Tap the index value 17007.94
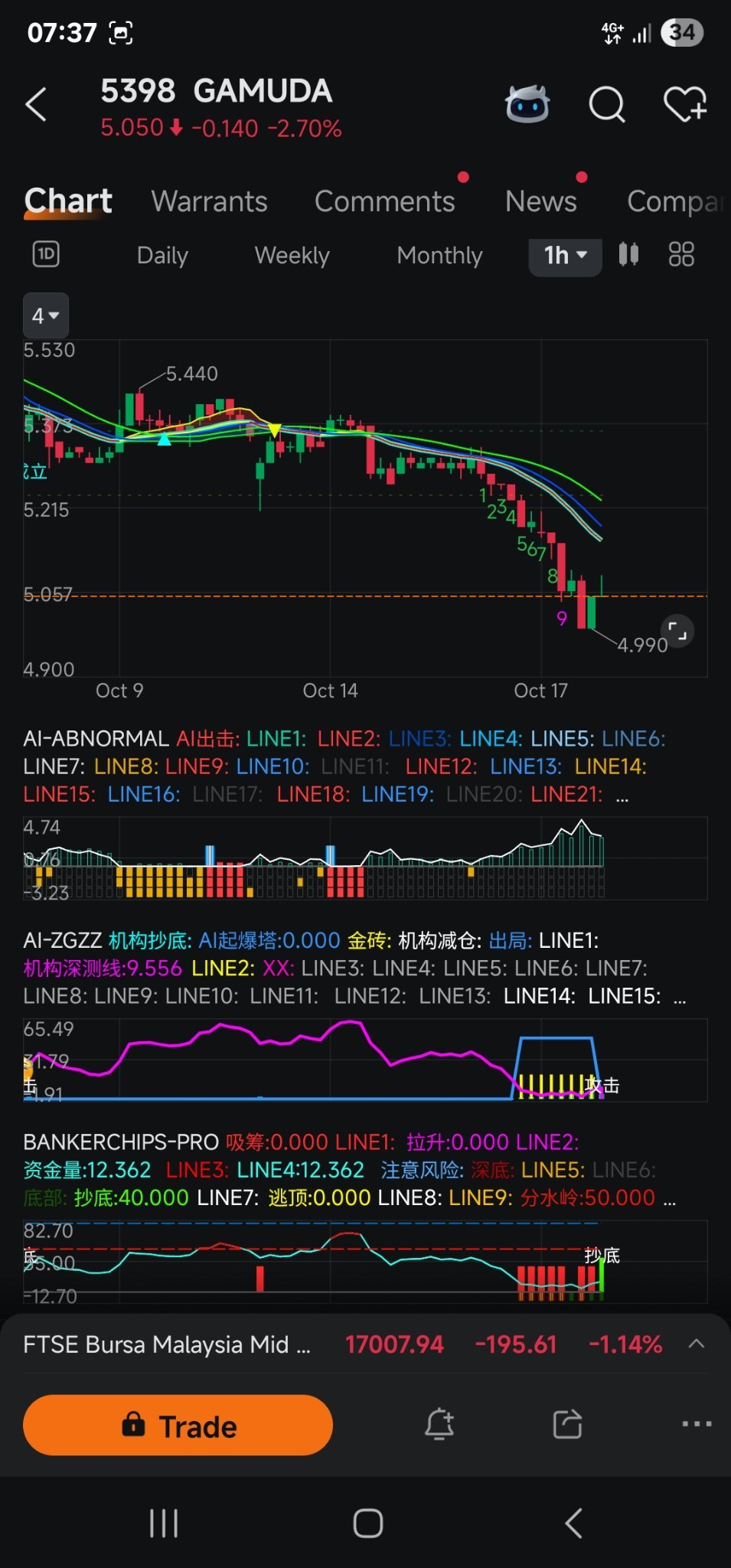Viewport: 731px width, 1568px height. point(394,1344)
